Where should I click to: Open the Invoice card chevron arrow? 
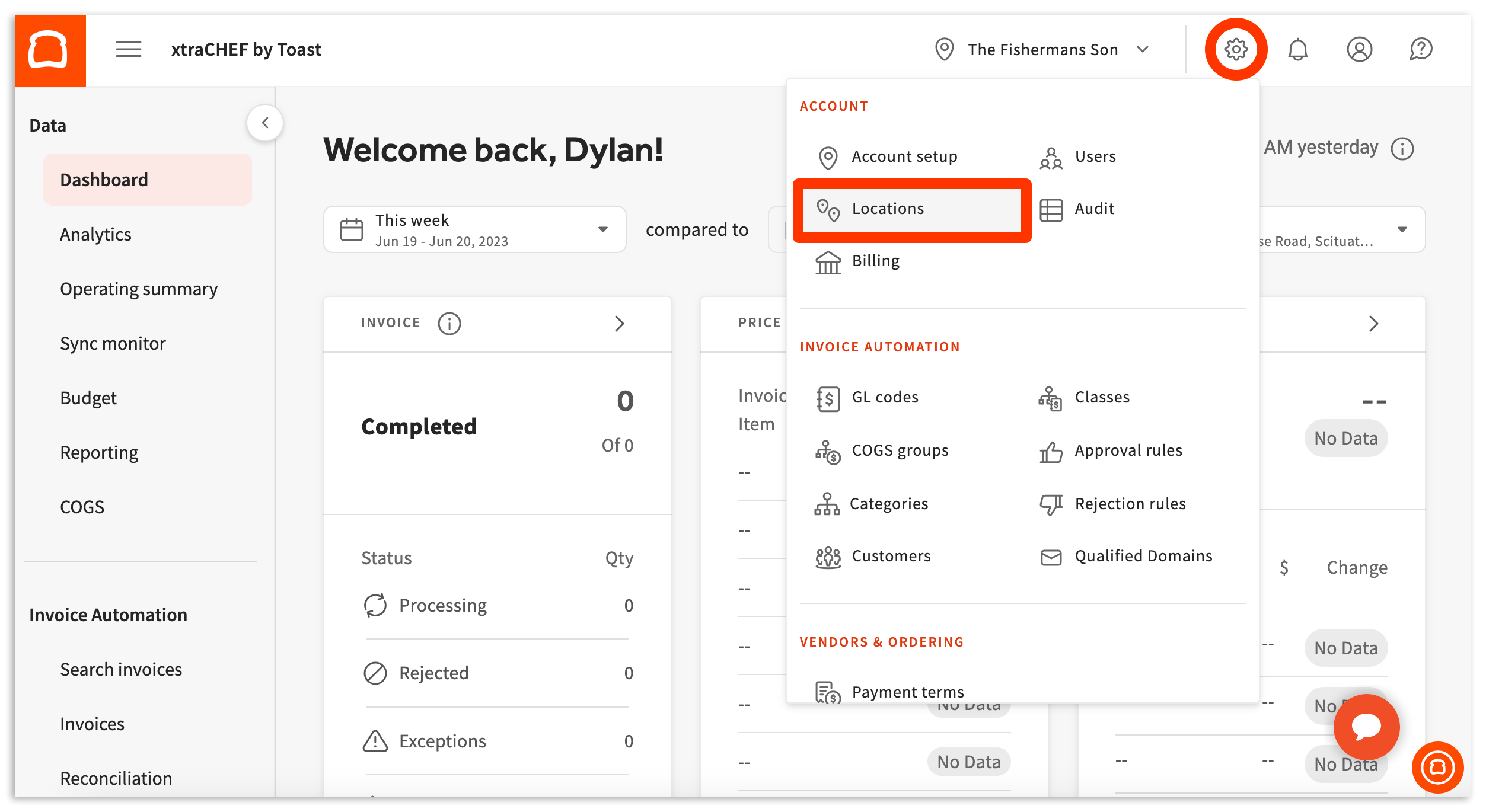tap(619, 324)
